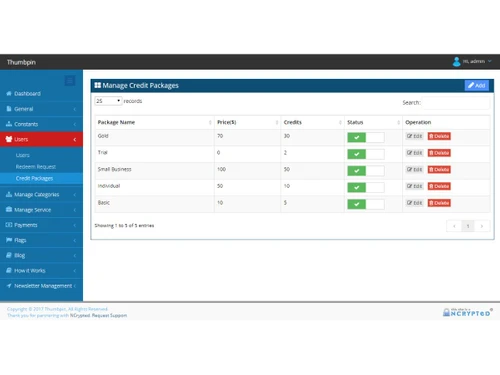Edit the Gold package
The image size is (500, 375).
pos(414,136)
